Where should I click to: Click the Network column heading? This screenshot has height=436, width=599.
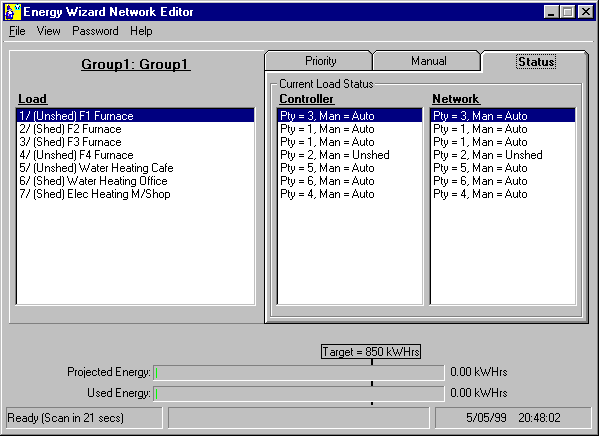point(456,99)
